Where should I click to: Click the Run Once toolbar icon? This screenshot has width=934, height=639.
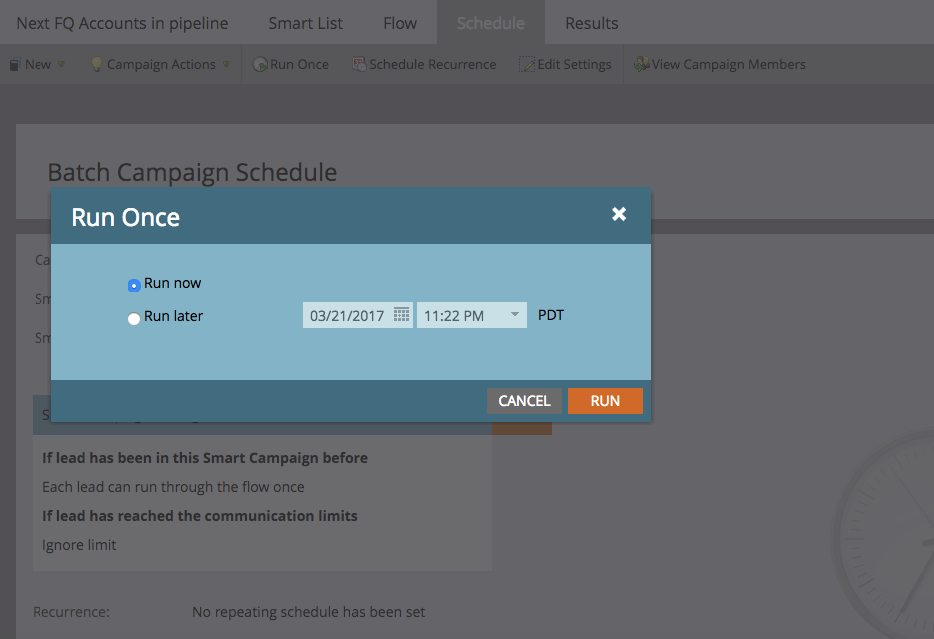click(x=260, y=64)
